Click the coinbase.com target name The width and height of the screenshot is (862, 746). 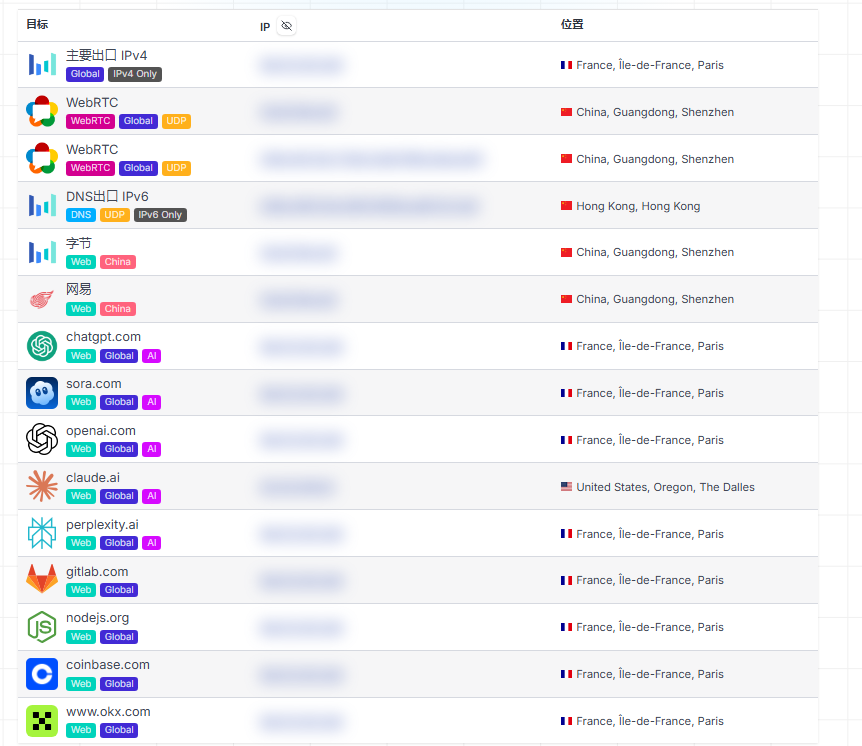tap(108, 665)
